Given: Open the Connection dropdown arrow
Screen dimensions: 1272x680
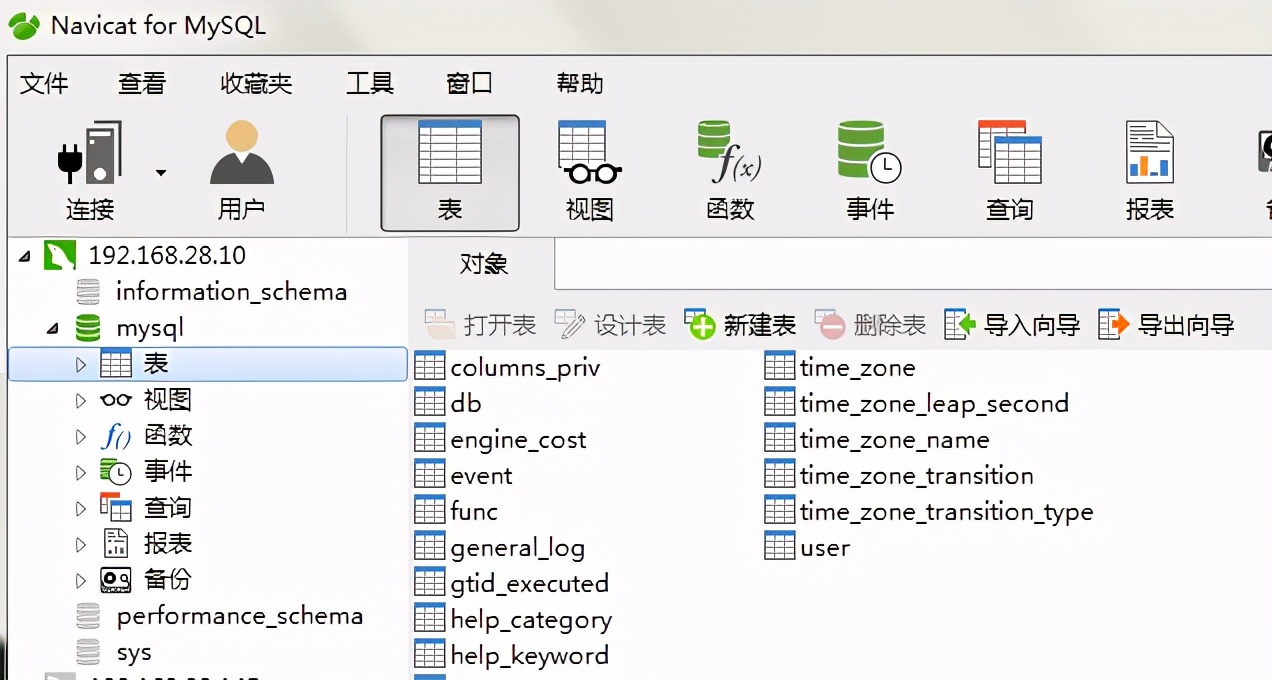Looking at the screenshot, I should 161,173.
